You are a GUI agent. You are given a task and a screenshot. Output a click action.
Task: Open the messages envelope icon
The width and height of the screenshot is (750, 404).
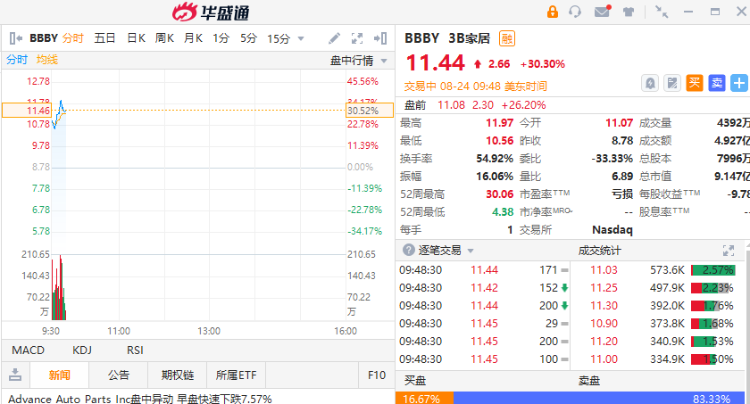point(602,11)
